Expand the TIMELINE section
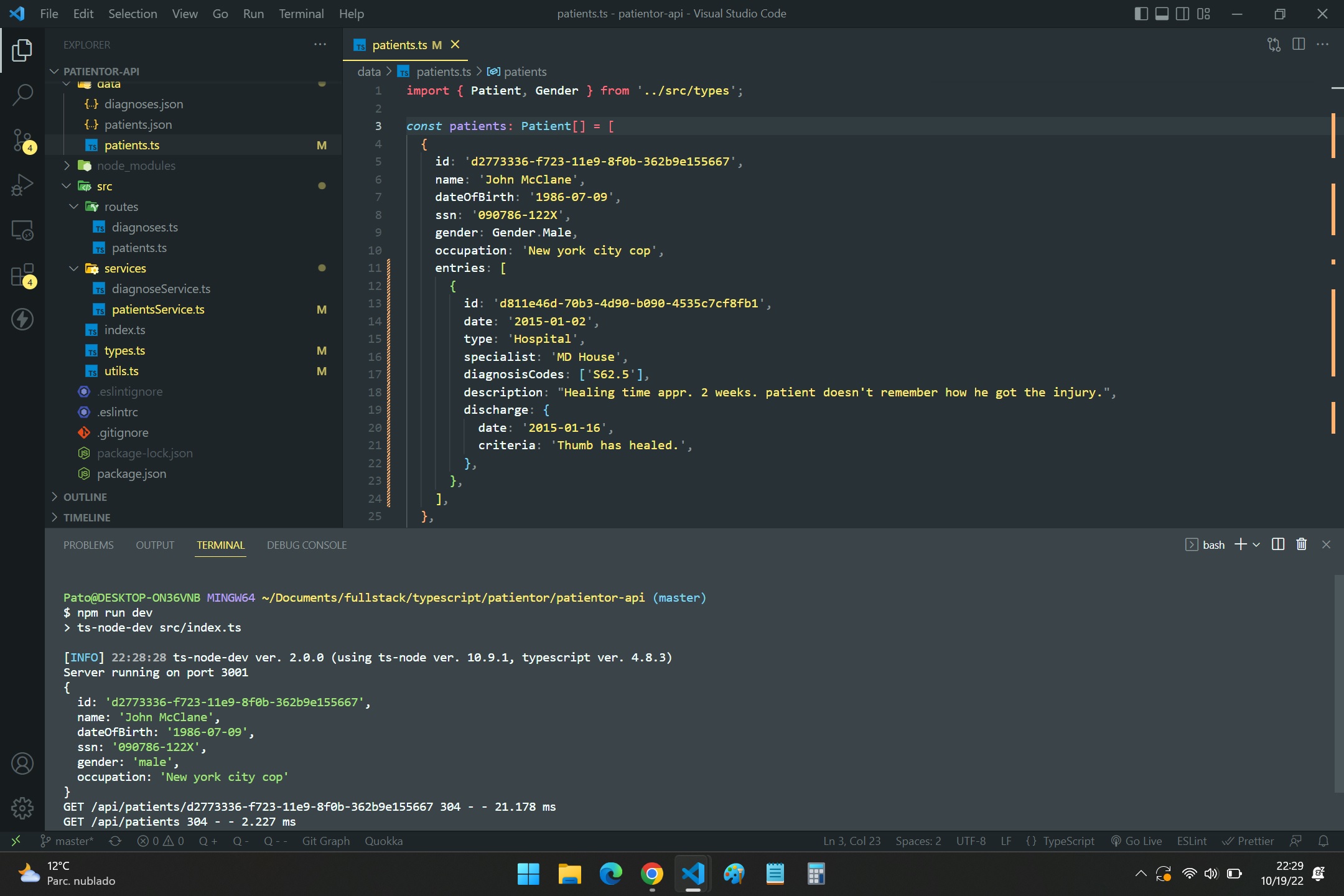This screenshot has width=1344, height=896. 86,518
